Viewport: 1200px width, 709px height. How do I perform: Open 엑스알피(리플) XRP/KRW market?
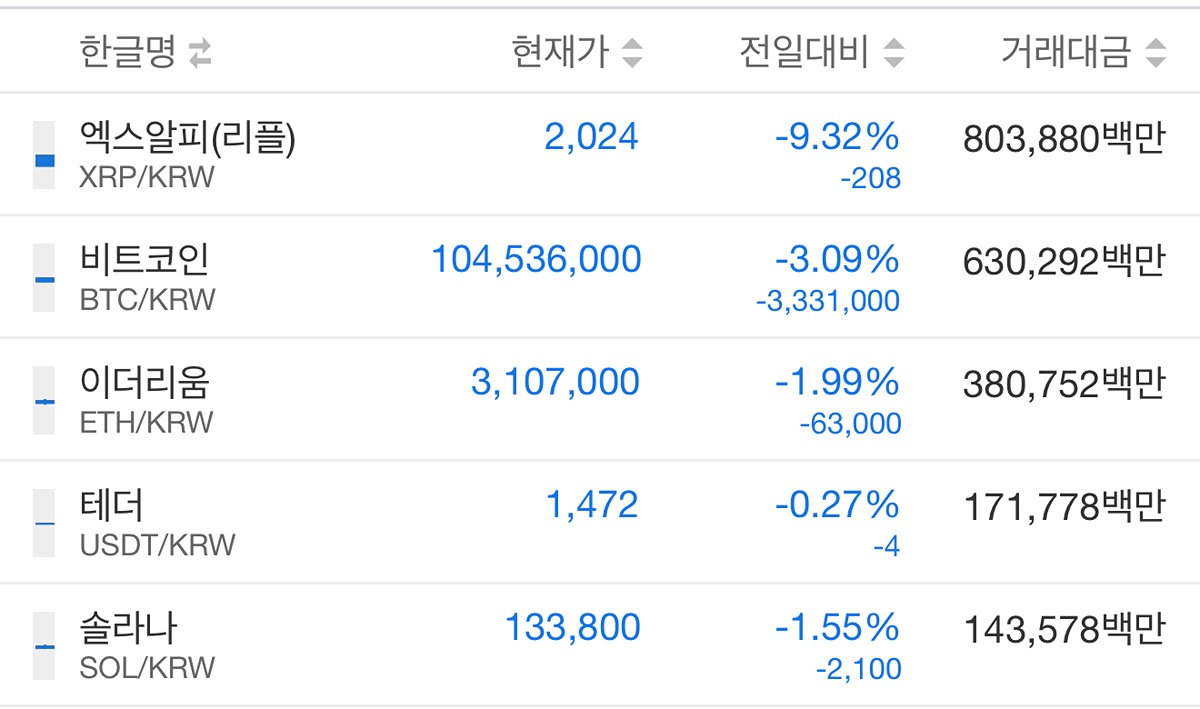(x=600, y=154)
